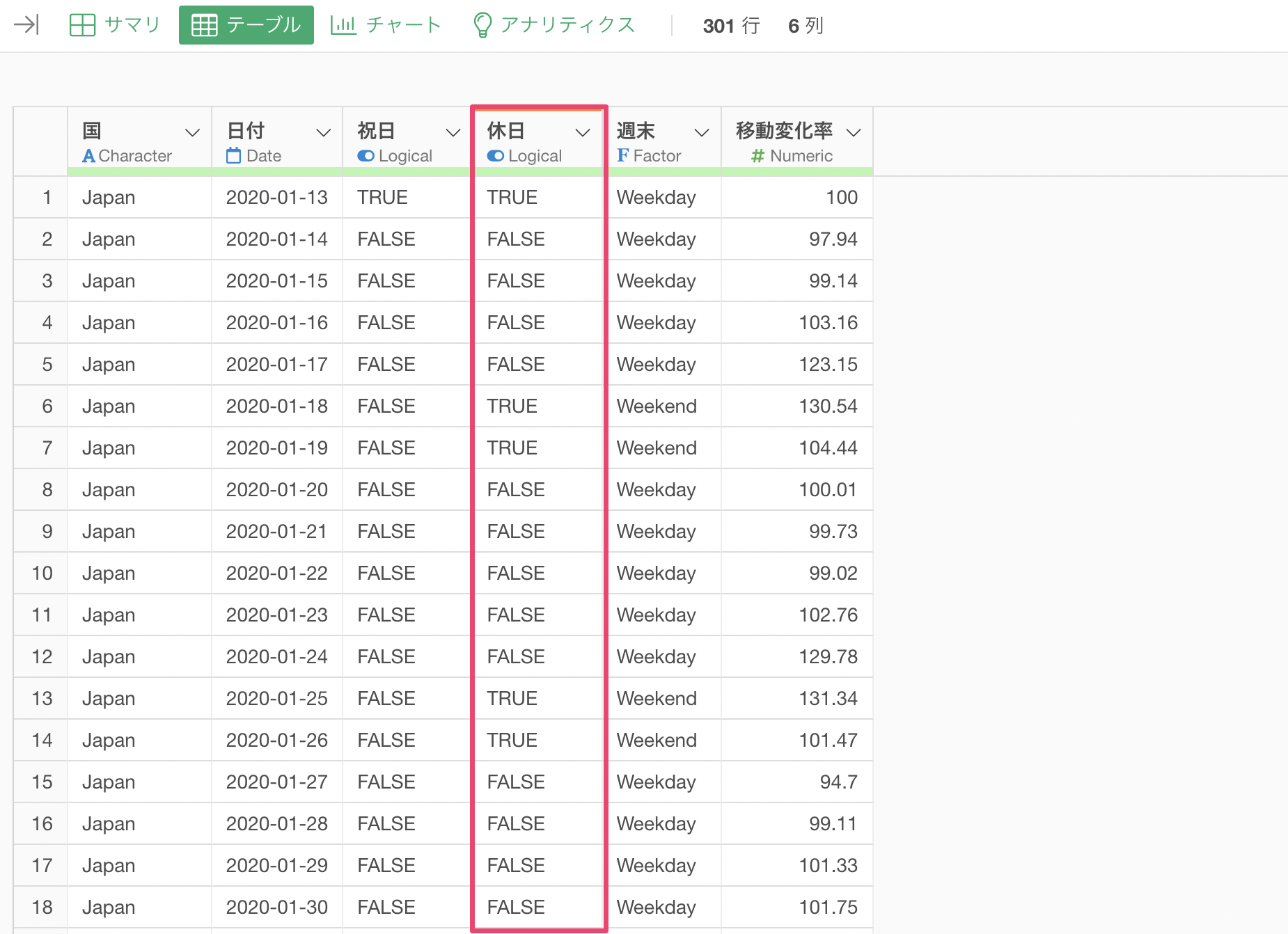1288x934 pixels.
Task: Click the Logical toggle icon under 休日
Action: point(496,156)
